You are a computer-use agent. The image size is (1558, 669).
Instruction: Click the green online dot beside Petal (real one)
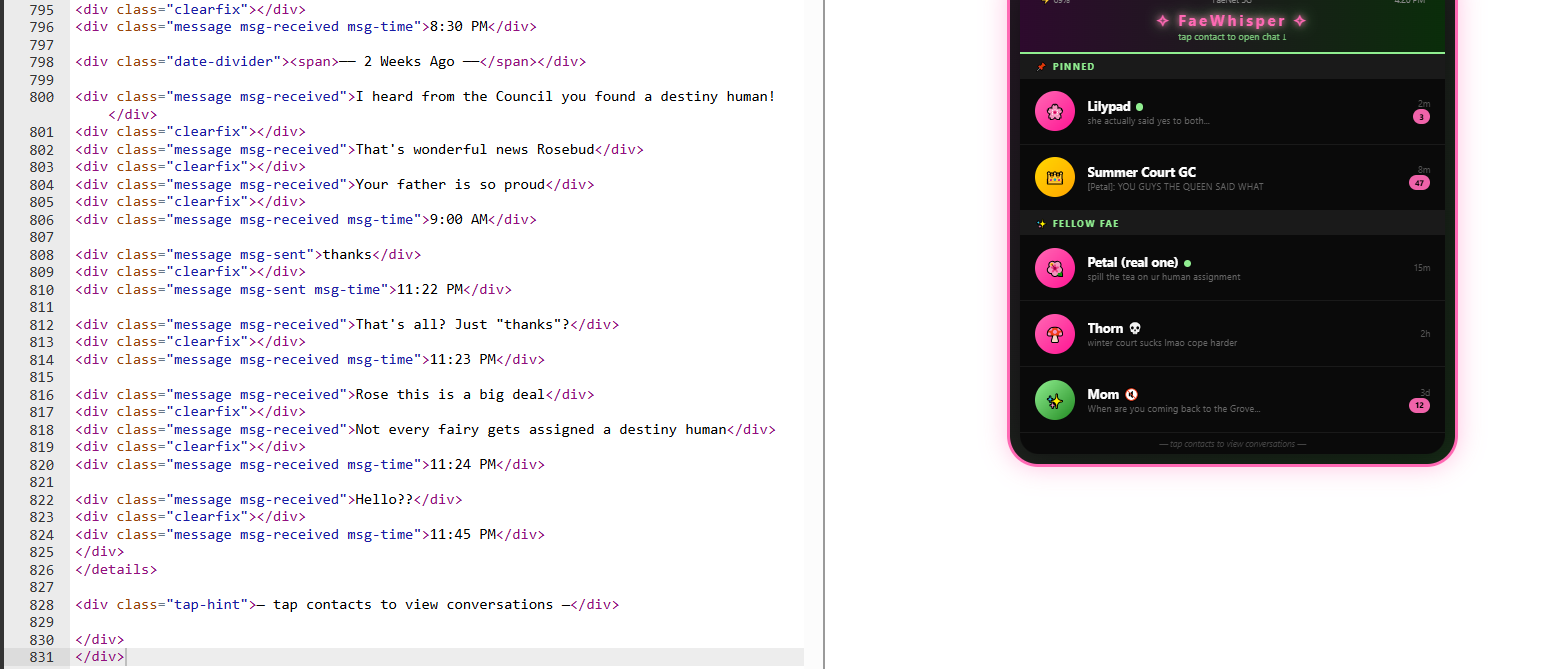tap(1187, 263)
